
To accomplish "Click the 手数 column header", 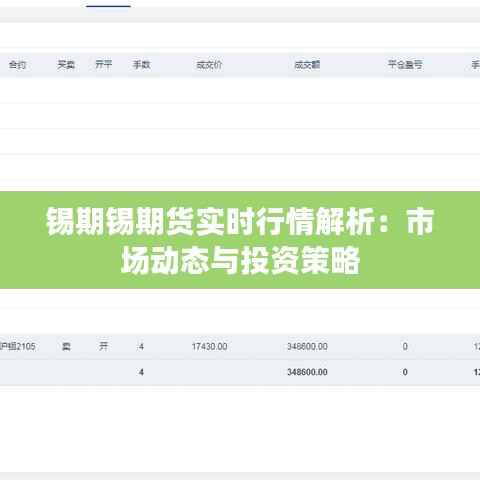I will (x=141, y=64).
